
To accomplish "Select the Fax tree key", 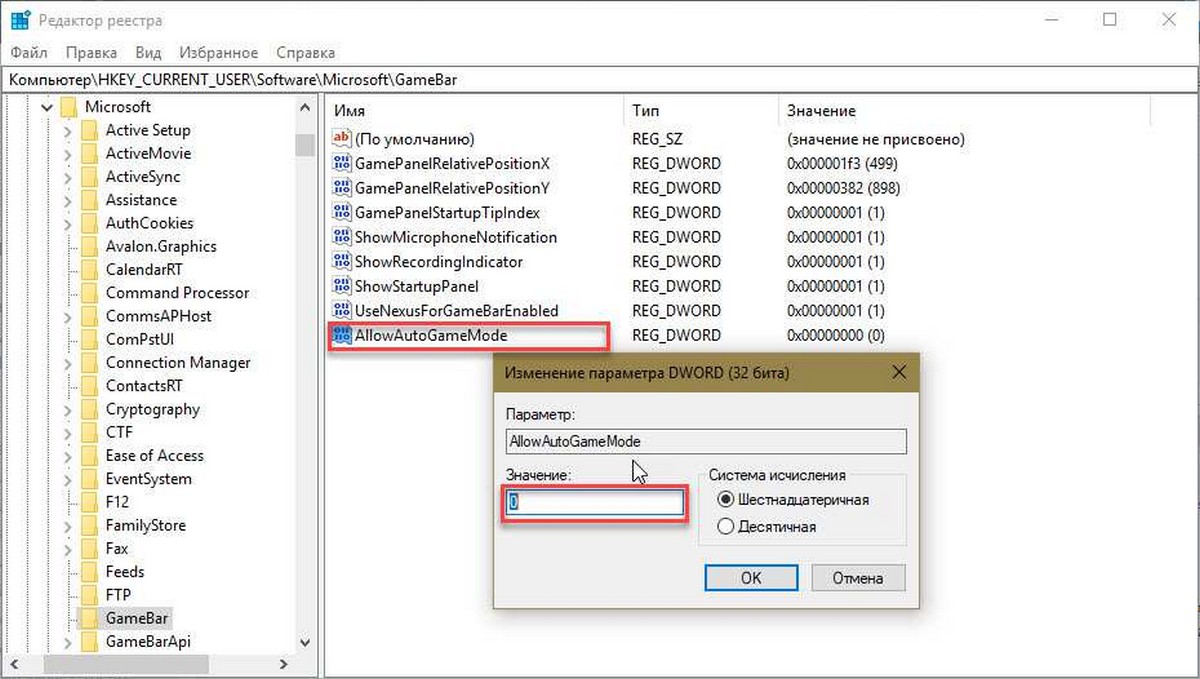I will (x=117, y=548).
